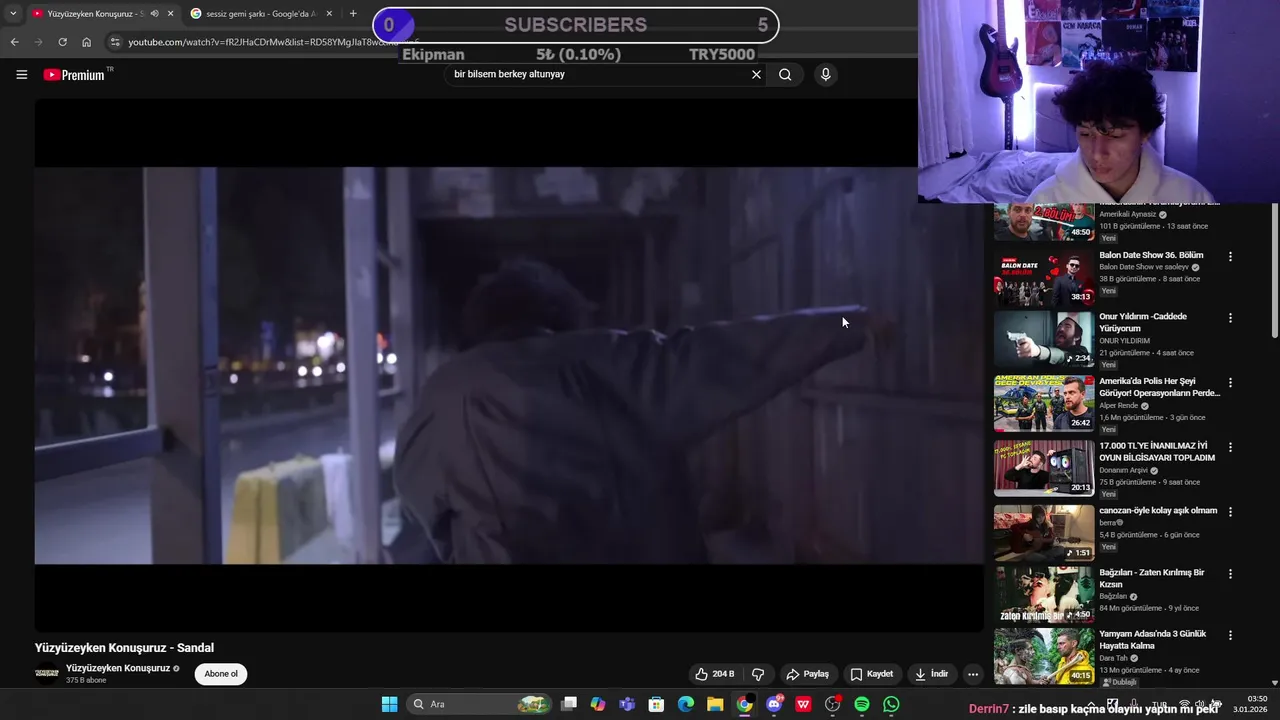The image size is (1280, 720).
Task: Open Microsoft Edge from taskbar
Action: pyautogui.click(x=685, y=704)
